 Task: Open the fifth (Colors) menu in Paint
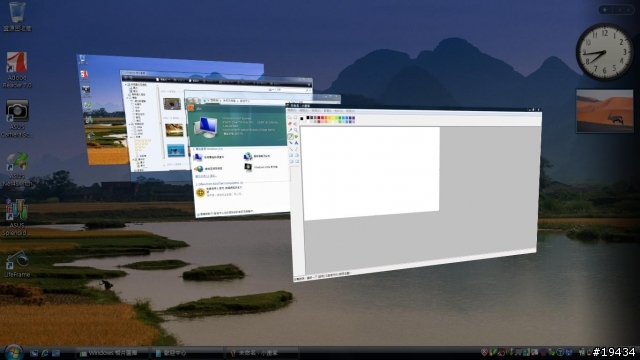click(x=339, y=111)
